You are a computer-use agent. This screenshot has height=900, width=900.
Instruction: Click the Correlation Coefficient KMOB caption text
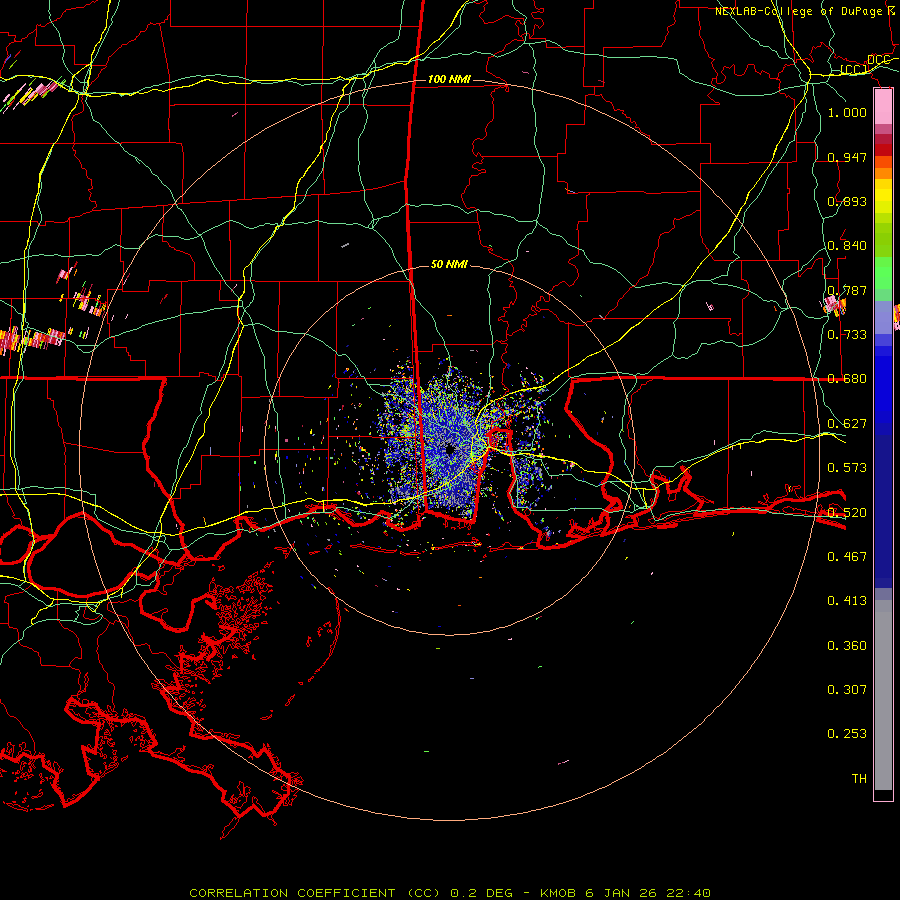(x=450, y=893)
